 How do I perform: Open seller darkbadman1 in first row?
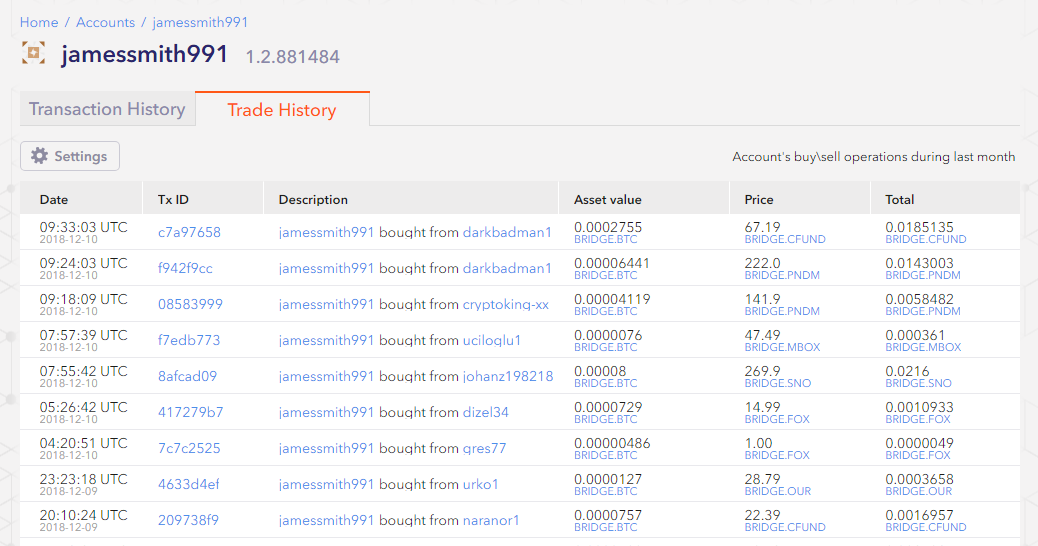pyautogui.click(x=507, y=232)
